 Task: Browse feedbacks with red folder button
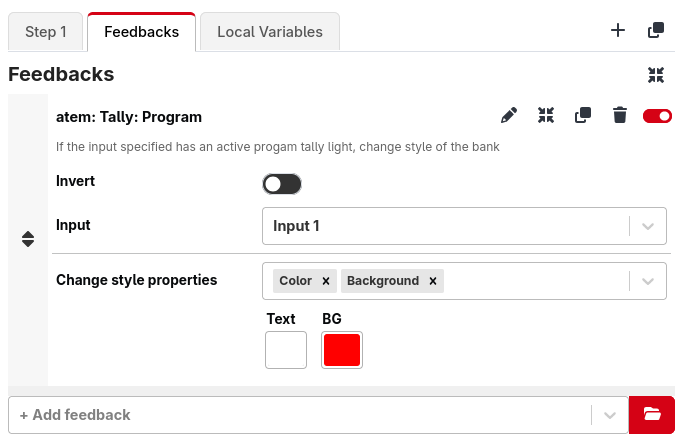click(652, 414)
